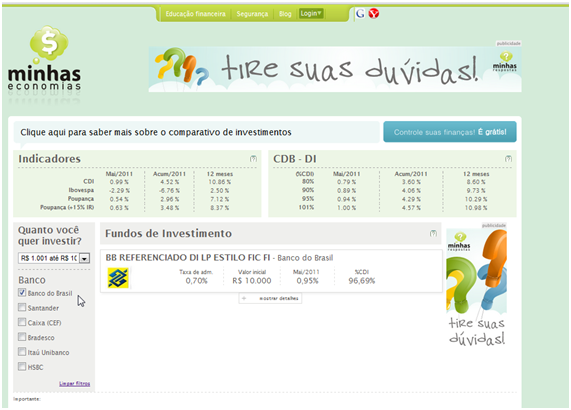Viewport: 571px width, 410px height.
Task: Uncheck the Banco do Brasil checkbox
Action: point(22,293)
